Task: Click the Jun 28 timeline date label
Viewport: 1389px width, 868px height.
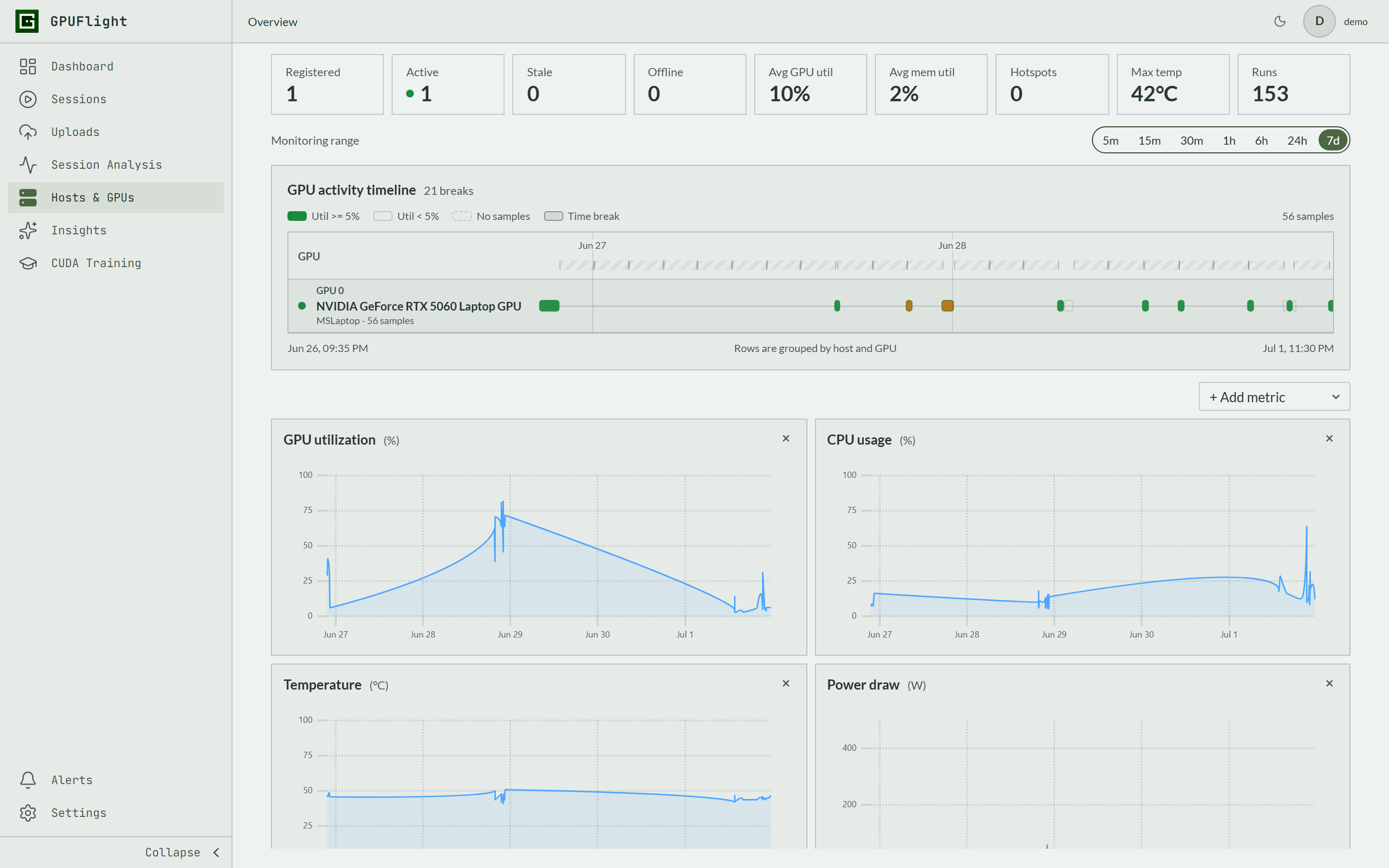Action: pyautogui.click(x=952, y=246)
